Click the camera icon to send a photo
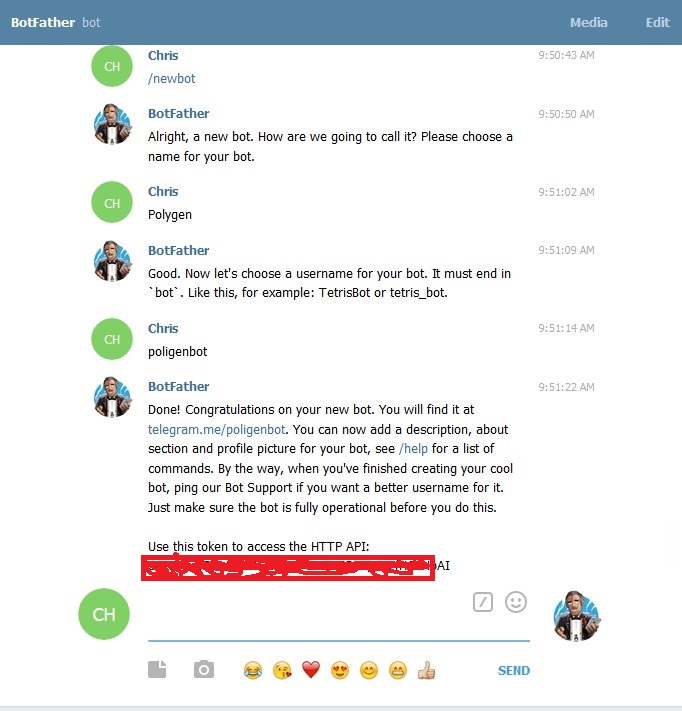The image size is (682, 711). point(204,669)
